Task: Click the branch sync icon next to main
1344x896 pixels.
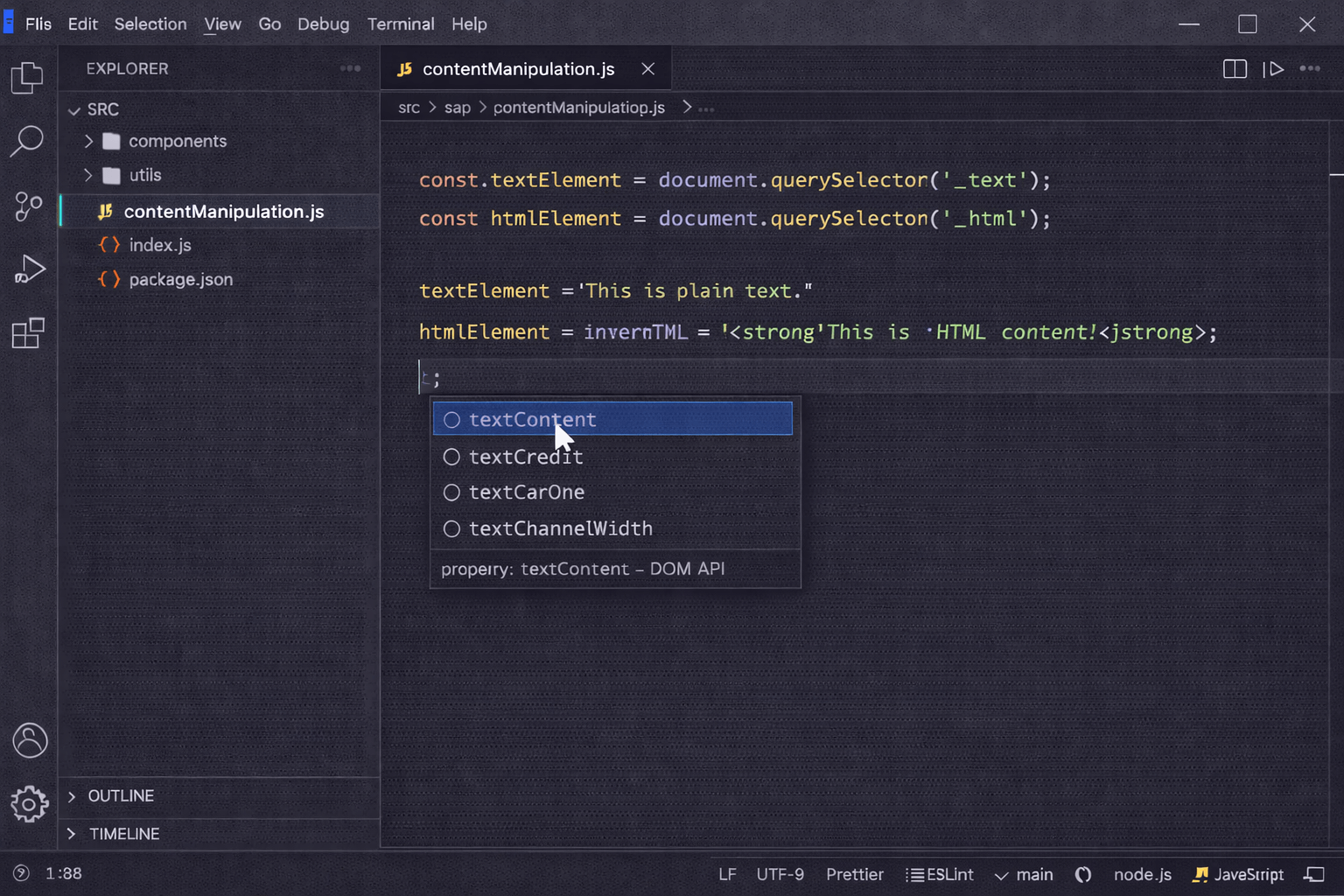Action: tap(1083, 874)
